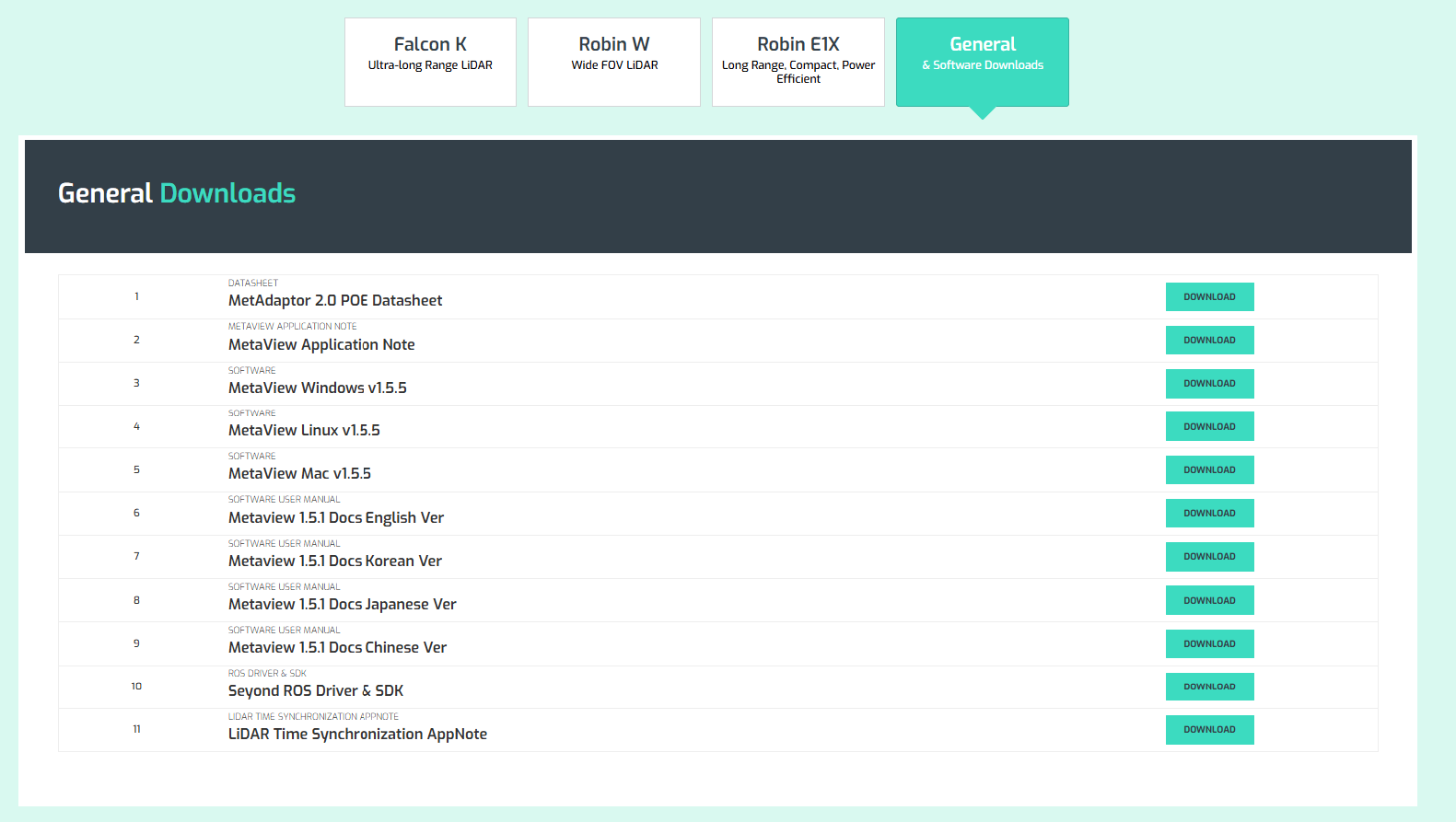Download MetaView Mac v1.5.5
Screen dimensions: 1456x822
[x=1209, y=470]
